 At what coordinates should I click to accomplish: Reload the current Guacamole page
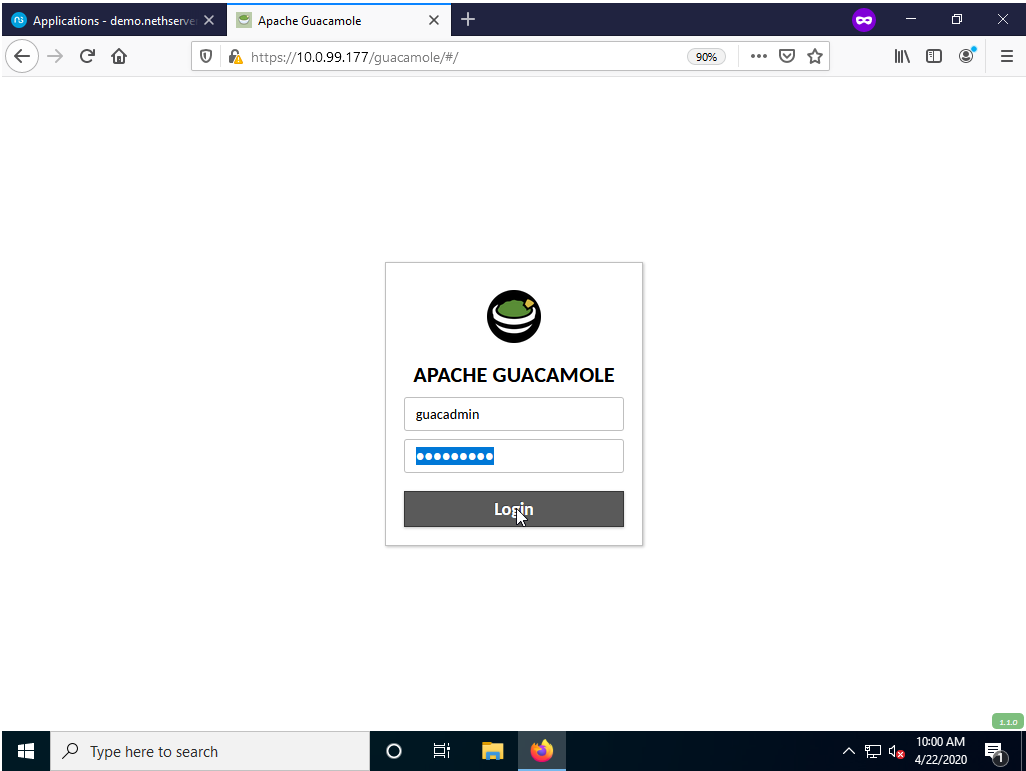pos(87,56)
